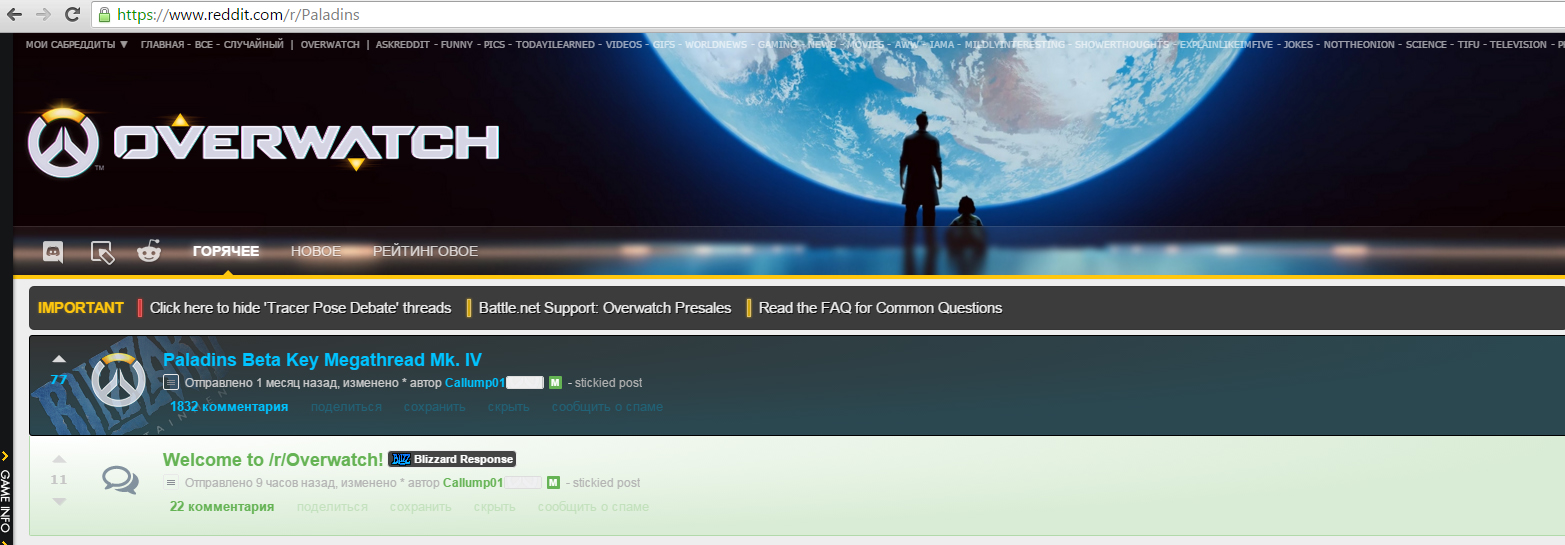Upvote the Welcome to /r/Overwatch post
Image resolution: width=1565 pixels, height=545 pixels.
point(58,459)
